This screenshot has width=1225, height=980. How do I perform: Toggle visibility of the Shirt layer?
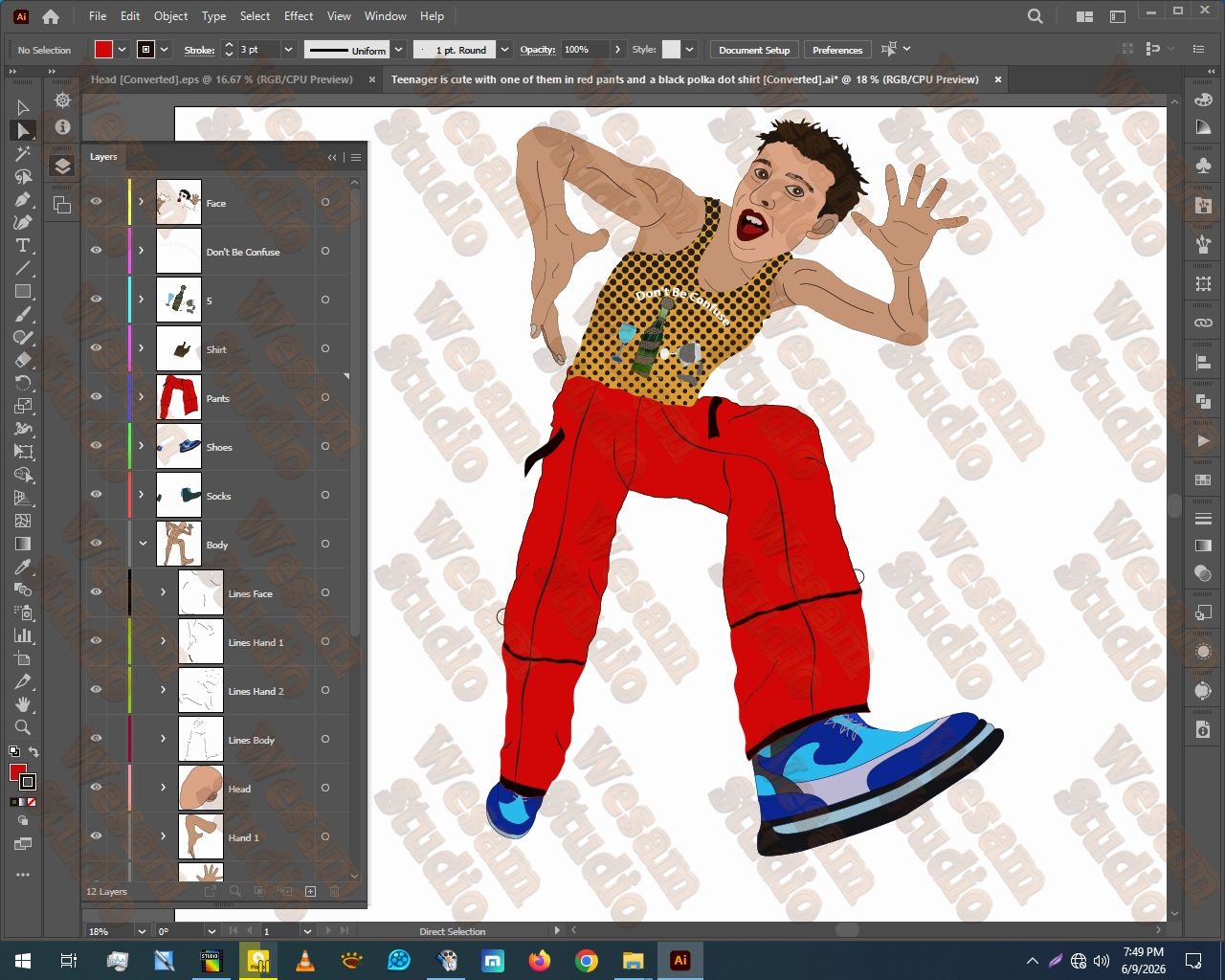click(96, 348)
